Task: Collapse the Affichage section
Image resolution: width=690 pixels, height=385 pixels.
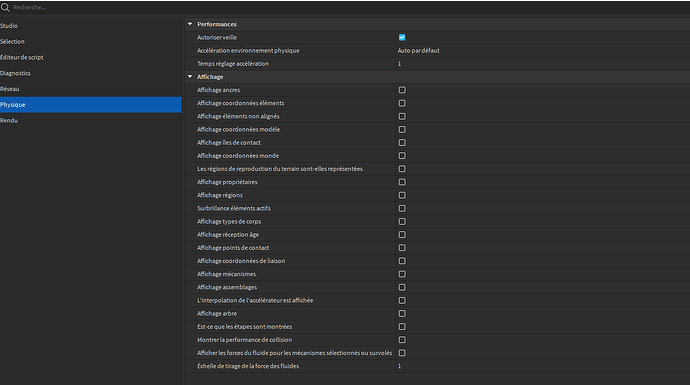Action: click(190, 77)
